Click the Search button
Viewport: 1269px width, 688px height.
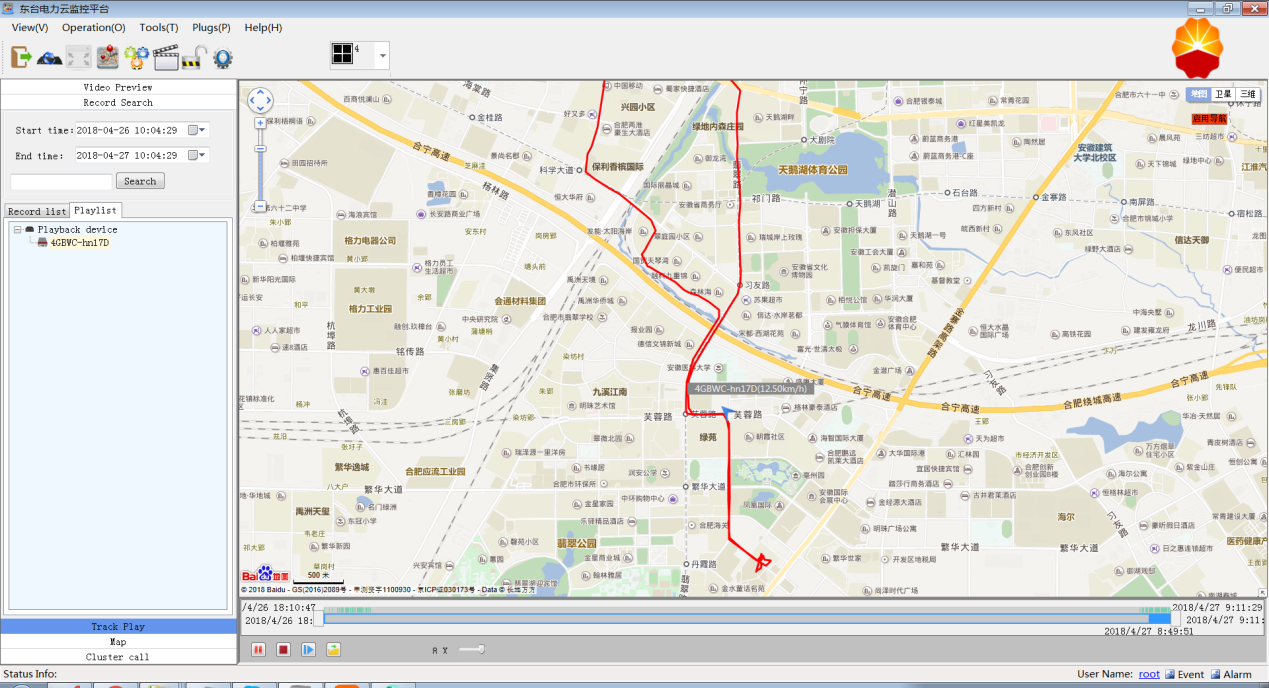(140, 181)
